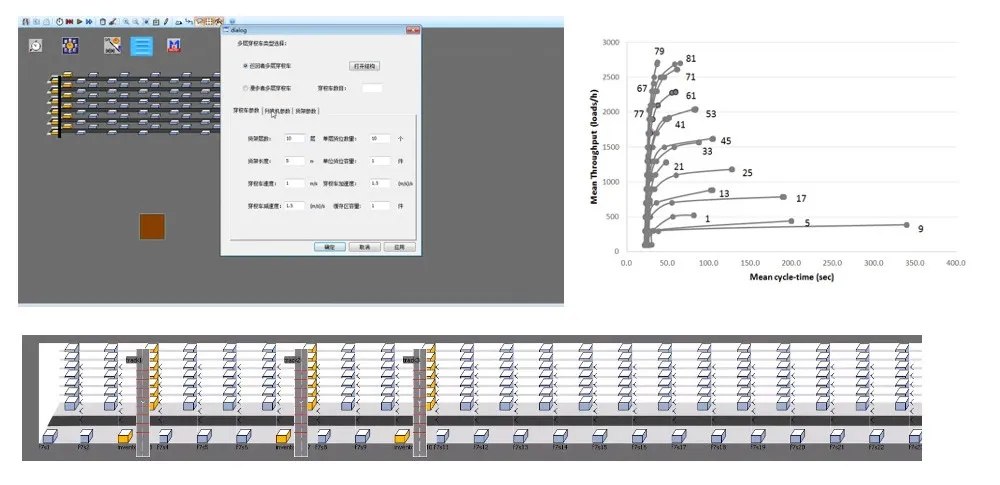Click the blue fast-forward icon
This screenshot has height=485, width=1000.
pos(90,20)
